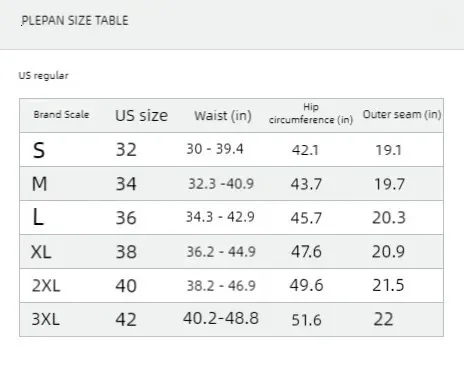Click the Brand Scale column header

point(61,115)
